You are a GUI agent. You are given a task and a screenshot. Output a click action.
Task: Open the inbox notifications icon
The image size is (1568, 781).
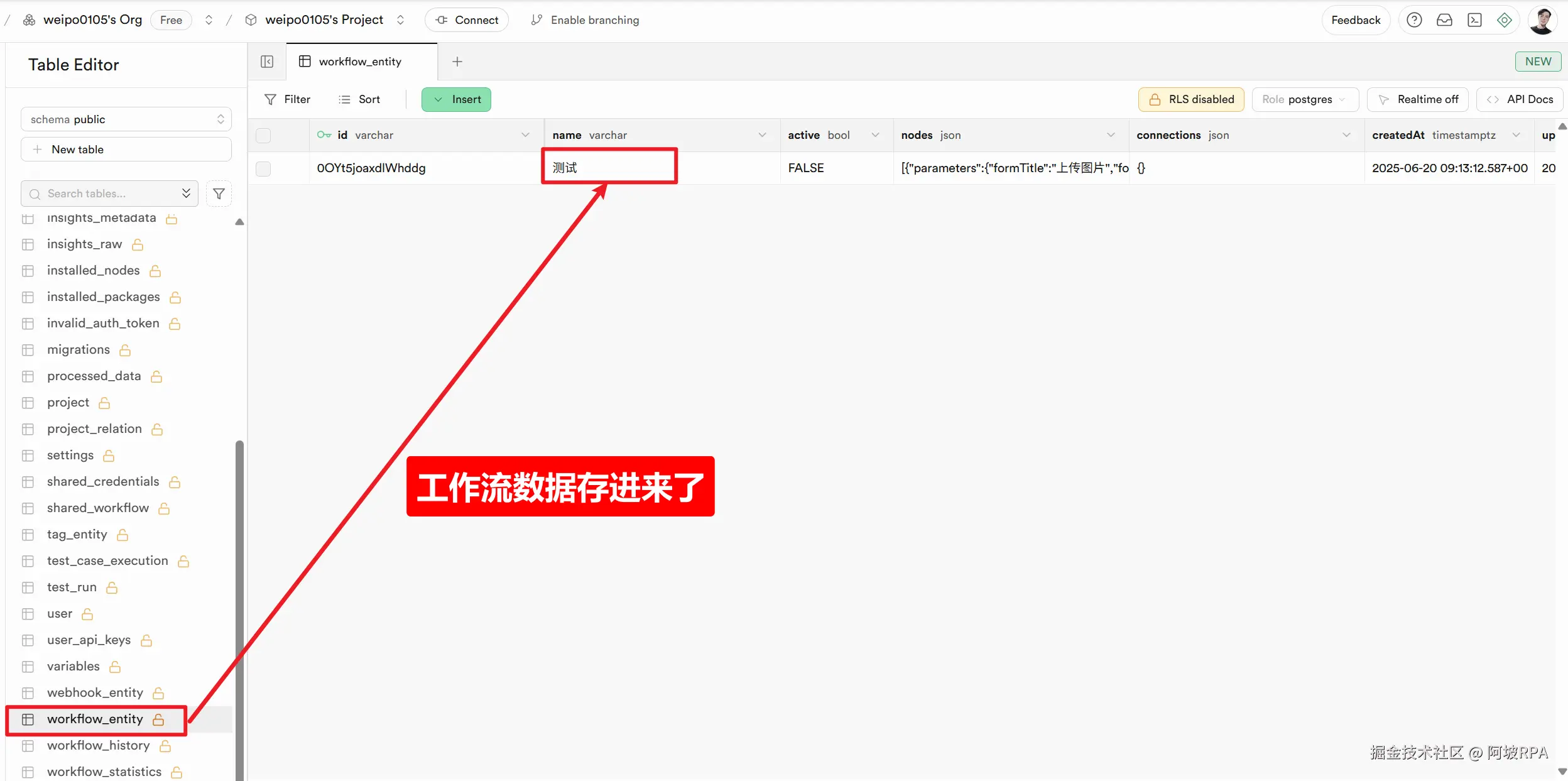tap(1444, 20)
